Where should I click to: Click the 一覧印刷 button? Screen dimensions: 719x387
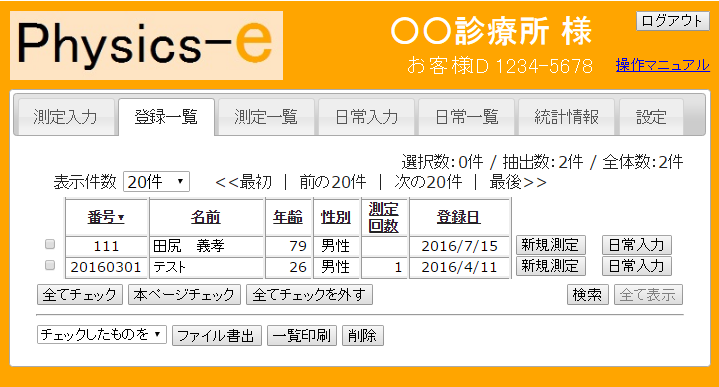(x=302, y=336)
